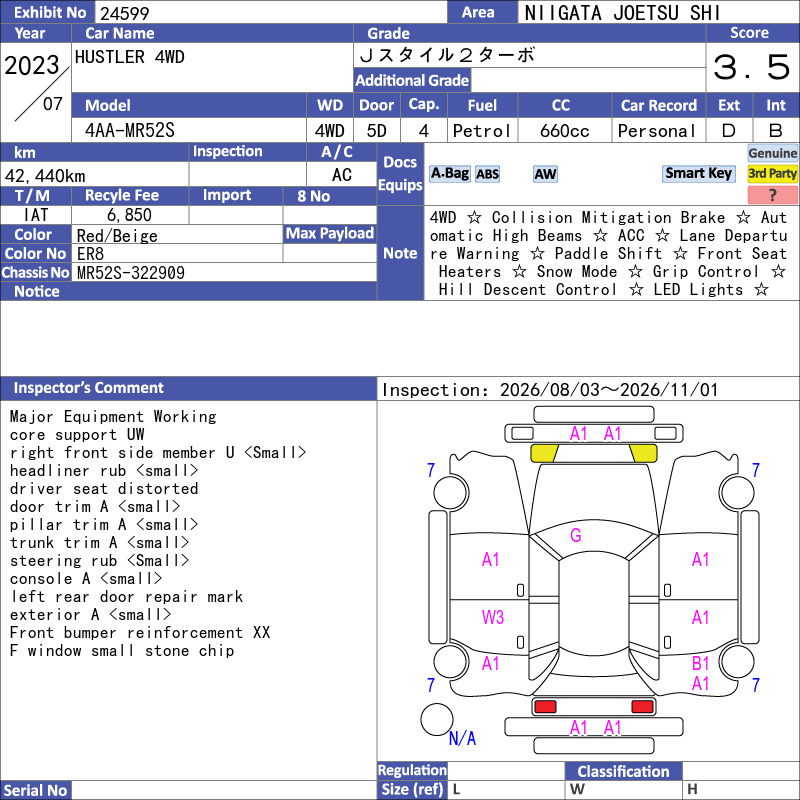
Task: Select the driver seat distorted comment
Action: pyautogui.click(x=104, y=489)
